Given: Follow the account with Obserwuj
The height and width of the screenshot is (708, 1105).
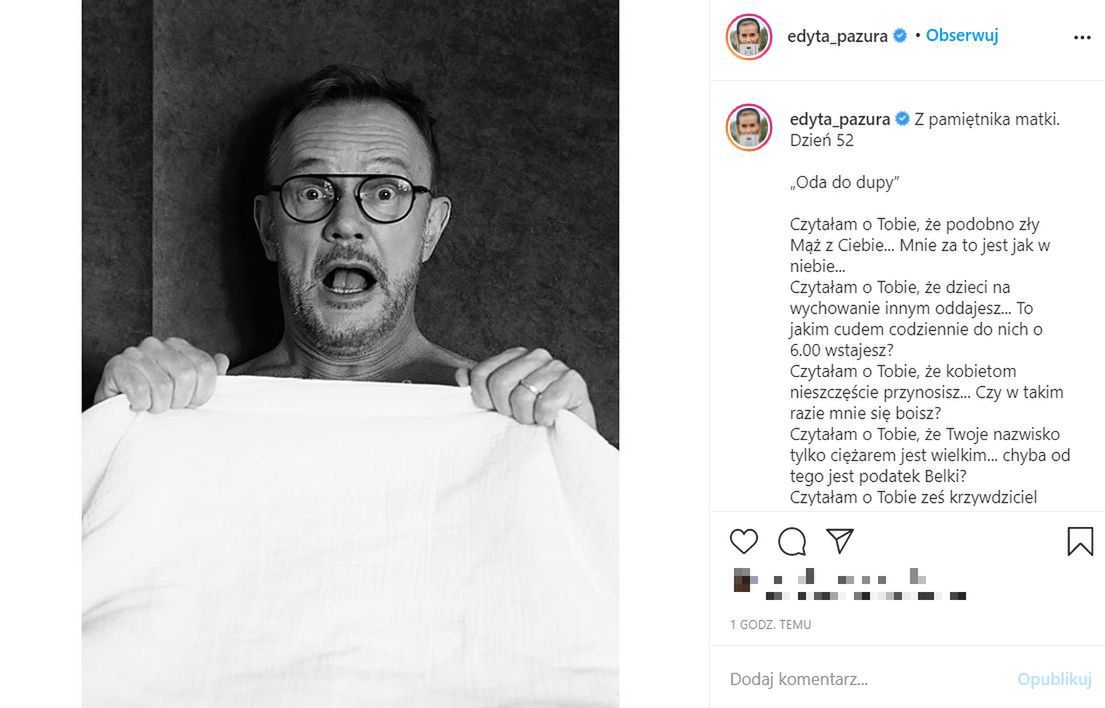Looking at the screenshot, I should [962, 36].
